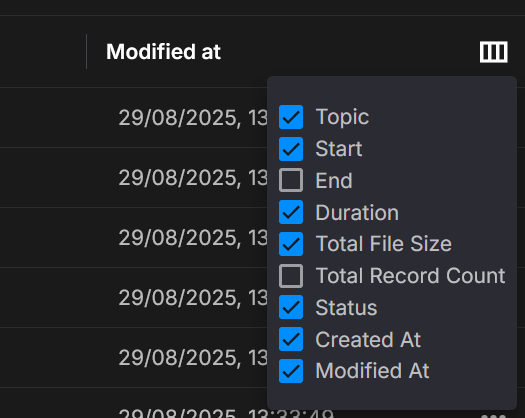Image resolution: width=525 pixels, height=418 pixels.
Task: Disable the Duration column checkbox
Action: point(291,212)
